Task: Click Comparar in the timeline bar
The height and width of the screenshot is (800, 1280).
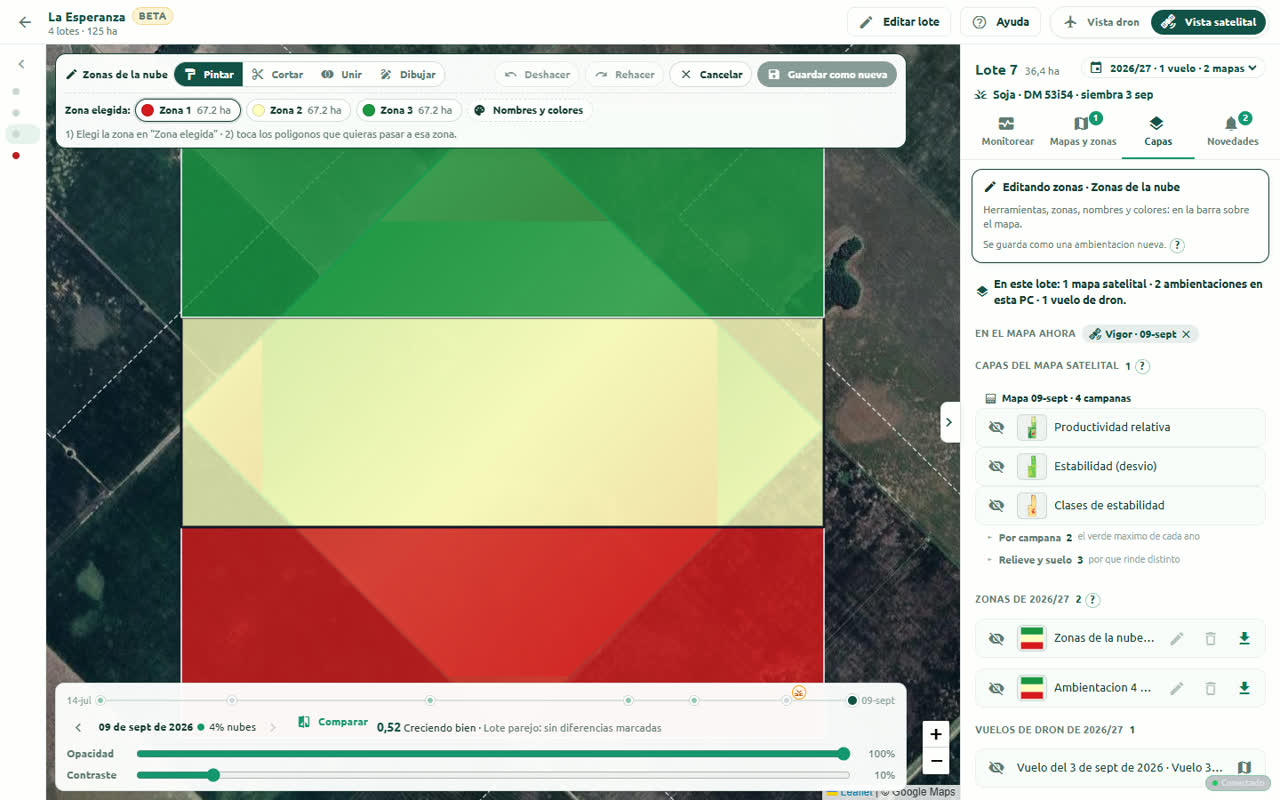Action: click(x=333, y=722)
